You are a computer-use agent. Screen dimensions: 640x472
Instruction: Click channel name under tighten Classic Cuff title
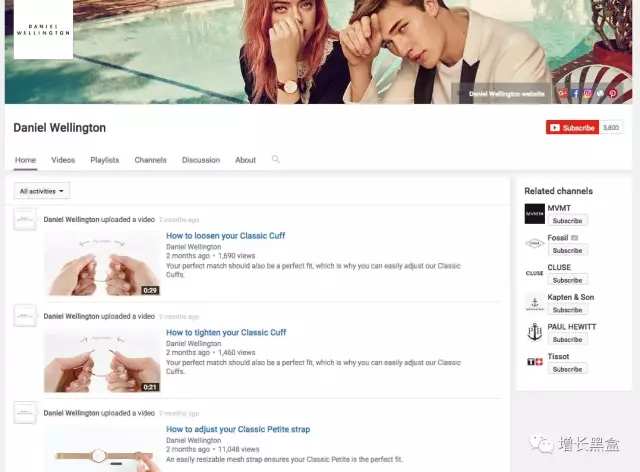pos(193,343)
